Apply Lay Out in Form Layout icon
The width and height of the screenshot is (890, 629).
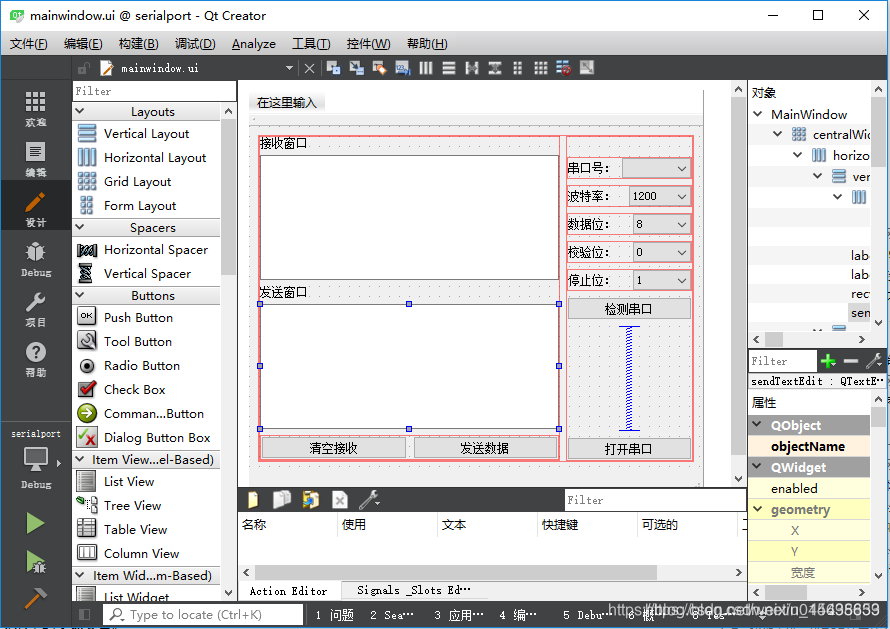(518, 68)
